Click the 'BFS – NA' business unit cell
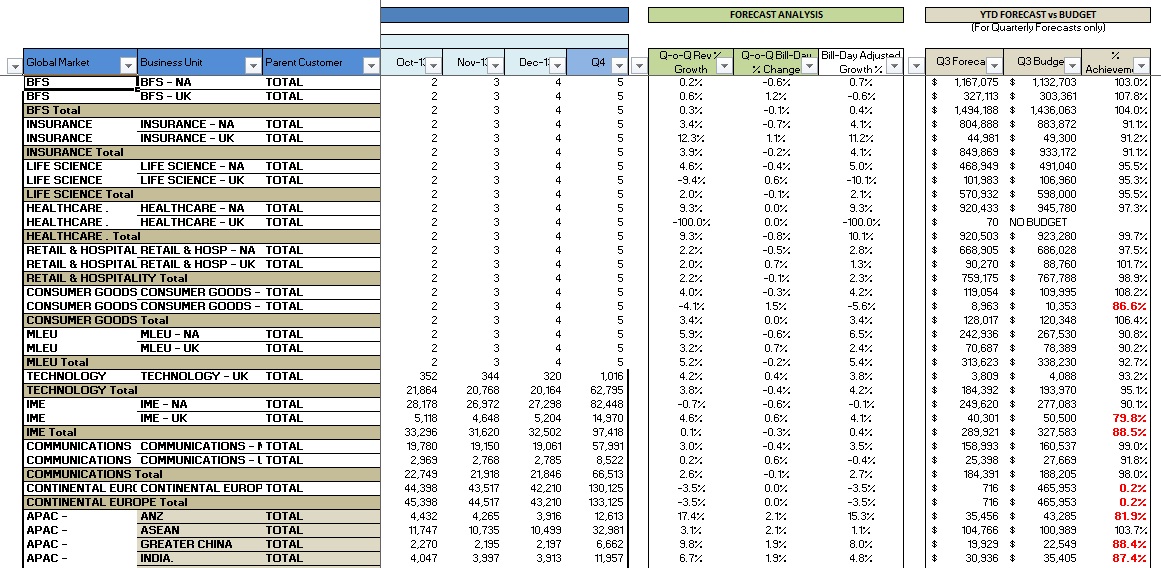Image resolution: width=1161 pixels, height=568 pixels. point(200,82)
